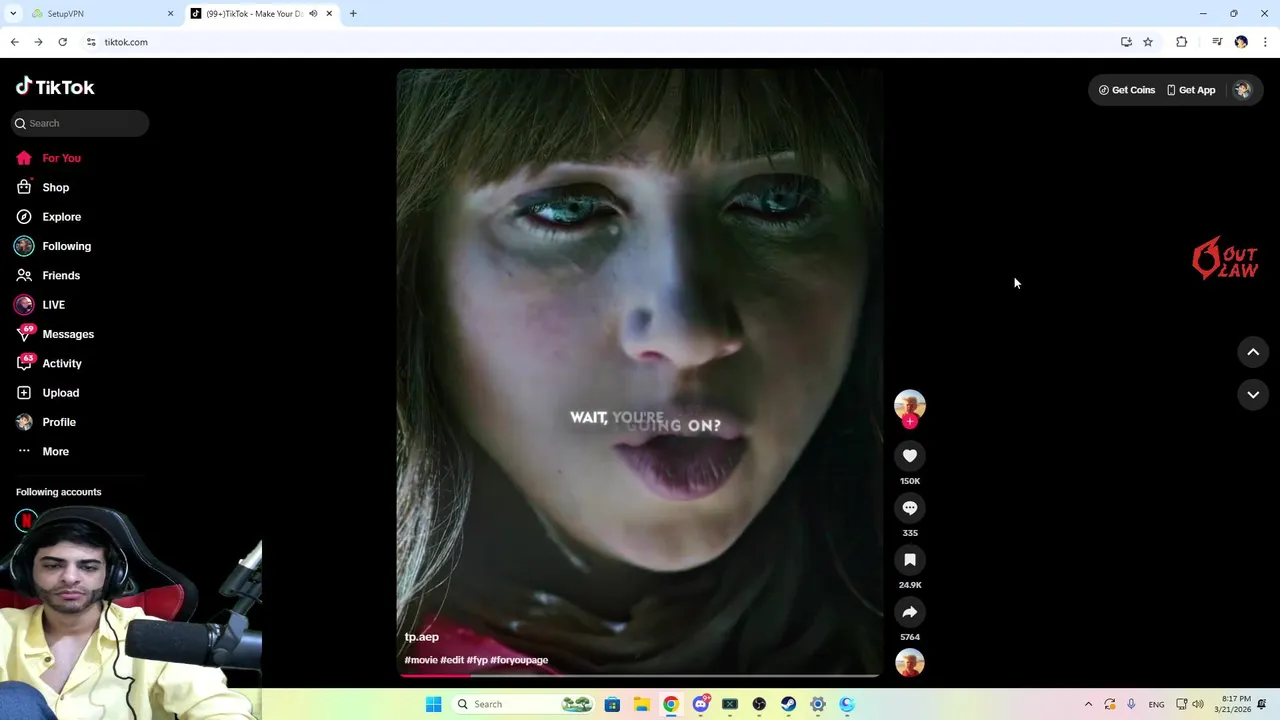The image size is (1280, 720).
Task: Follow creator via plus badge
Action: (x=910, y=422)
